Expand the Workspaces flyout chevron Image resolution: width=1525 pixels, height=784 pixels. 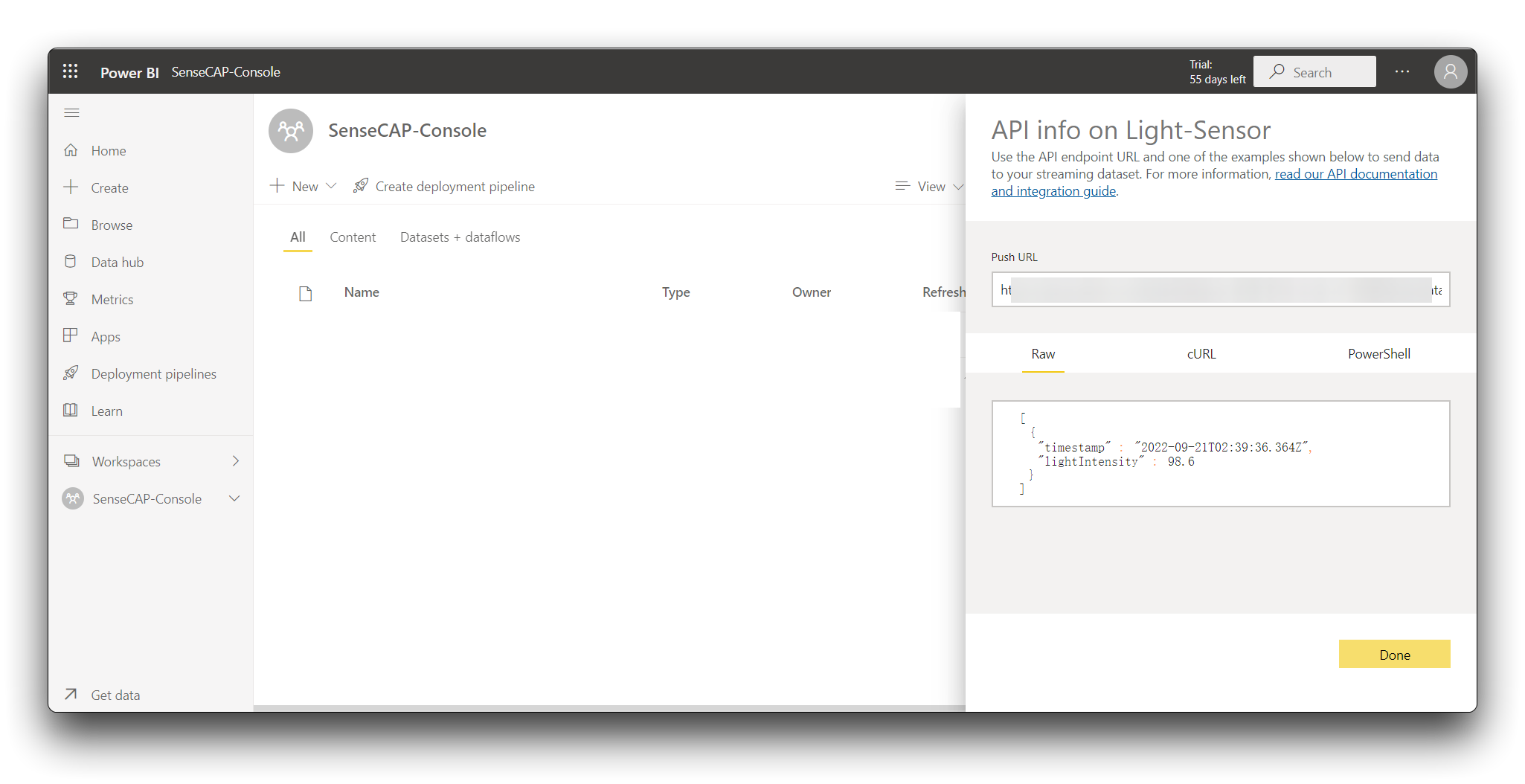point(236,461)
